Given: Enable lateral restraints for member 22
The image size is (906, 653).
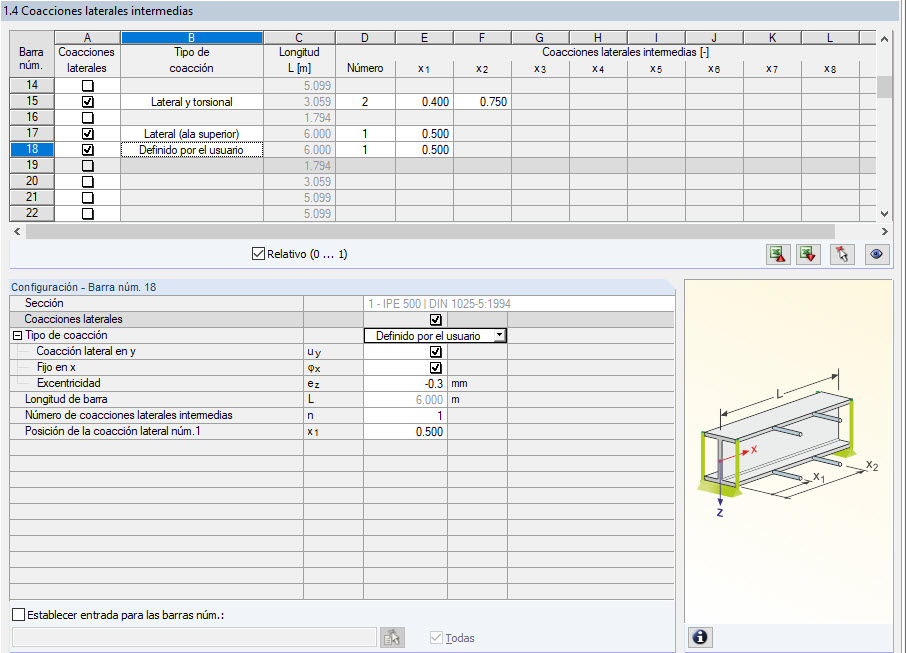Looking at the screenshot, I should pyautogui.click(x=87, y=214).
